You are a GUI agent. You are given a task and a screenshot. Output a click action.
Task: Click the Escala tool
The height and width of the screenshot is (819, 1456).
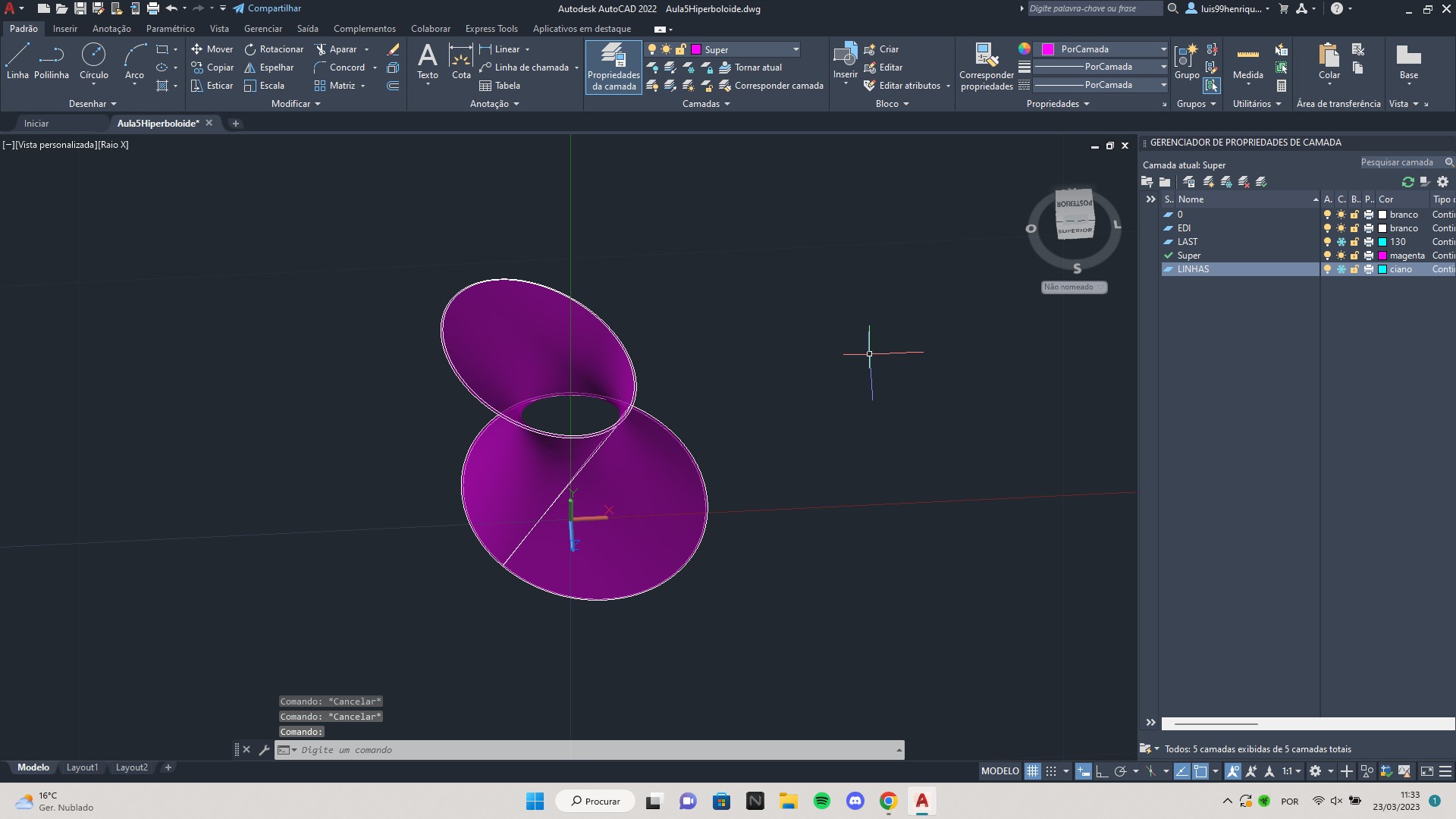click(265, 86)
